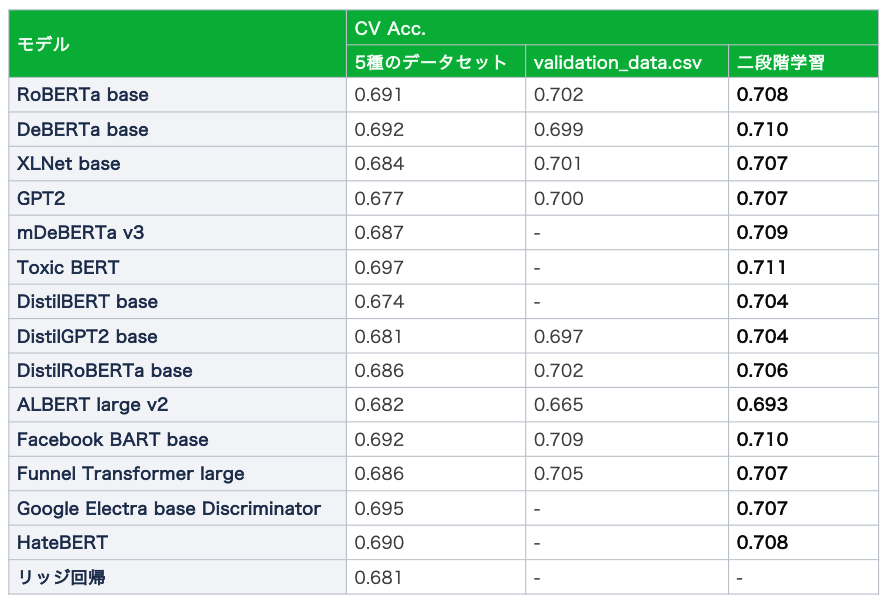Click the Funnel Transformer large cell
Screen dimensions: 889x606
pos(177,474)
